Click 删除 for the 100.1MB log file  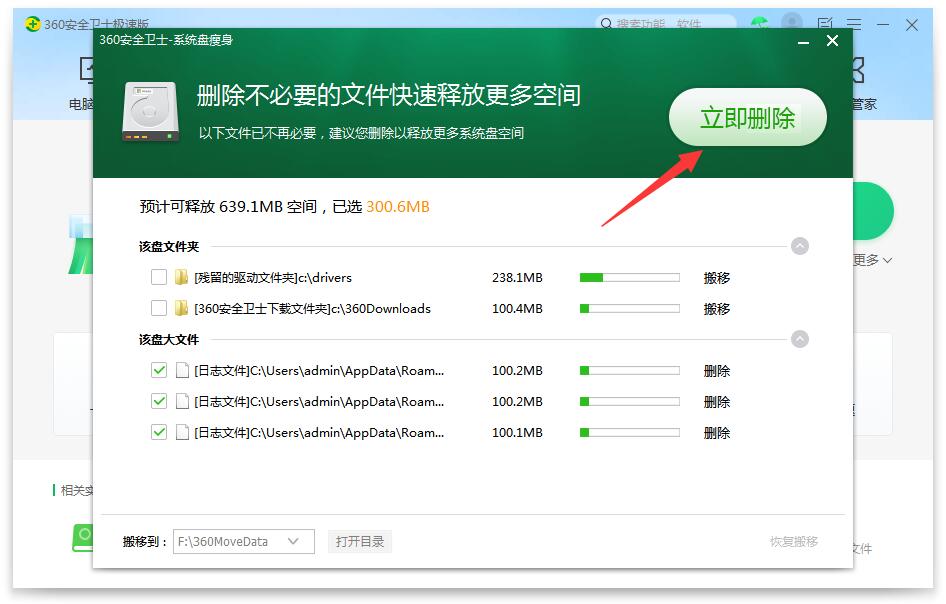717,433
